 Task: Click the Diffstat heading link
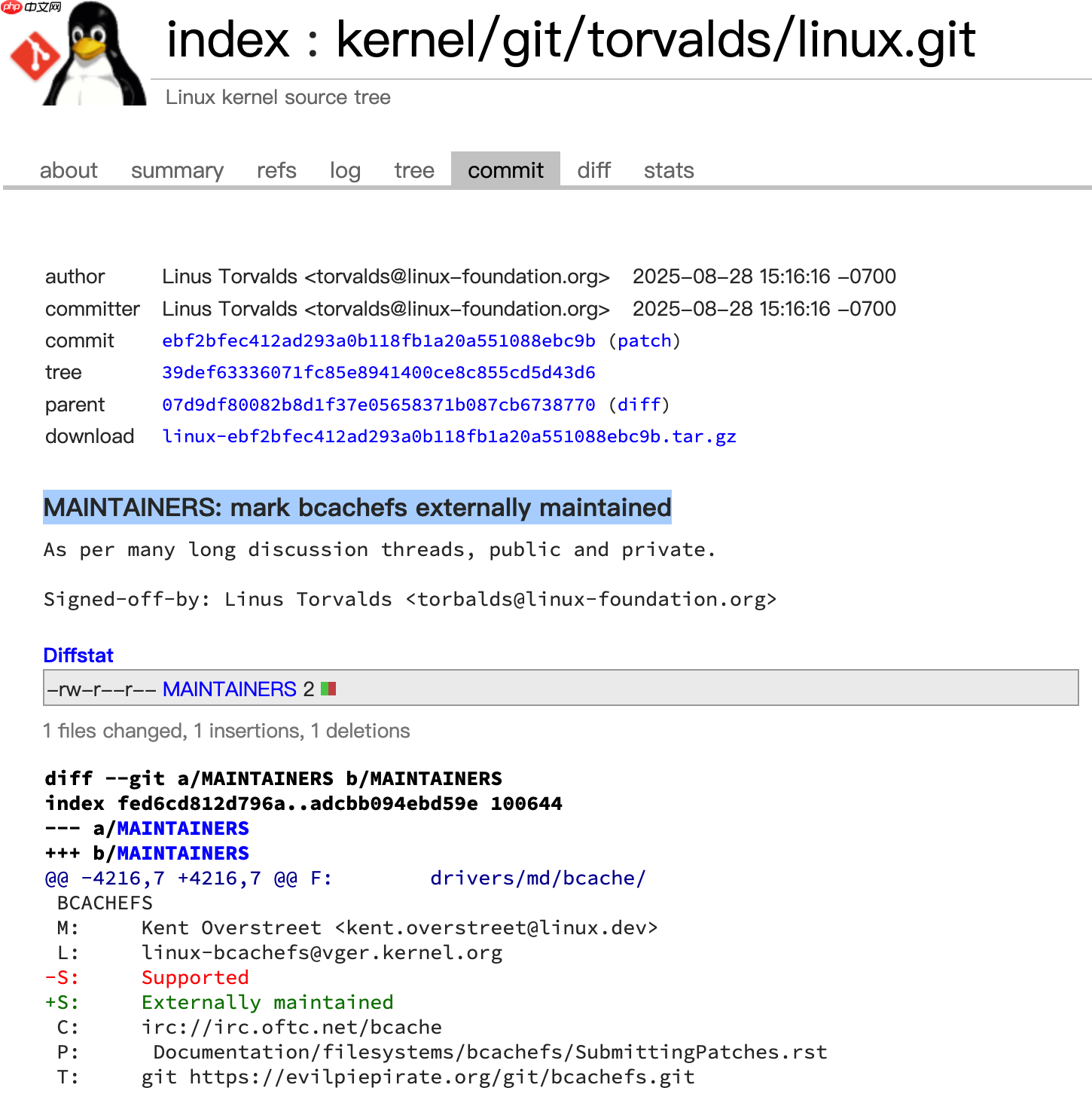(x=78, y=655)
